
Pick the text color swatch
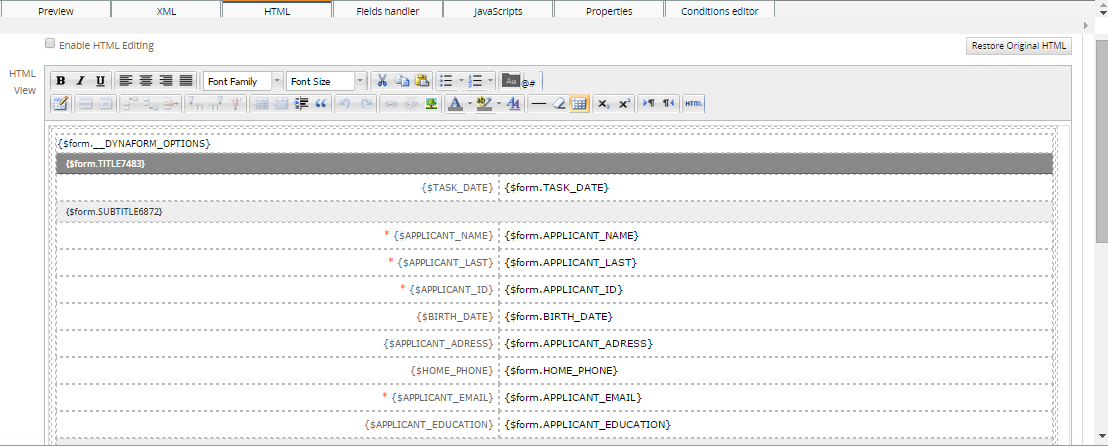455,104
